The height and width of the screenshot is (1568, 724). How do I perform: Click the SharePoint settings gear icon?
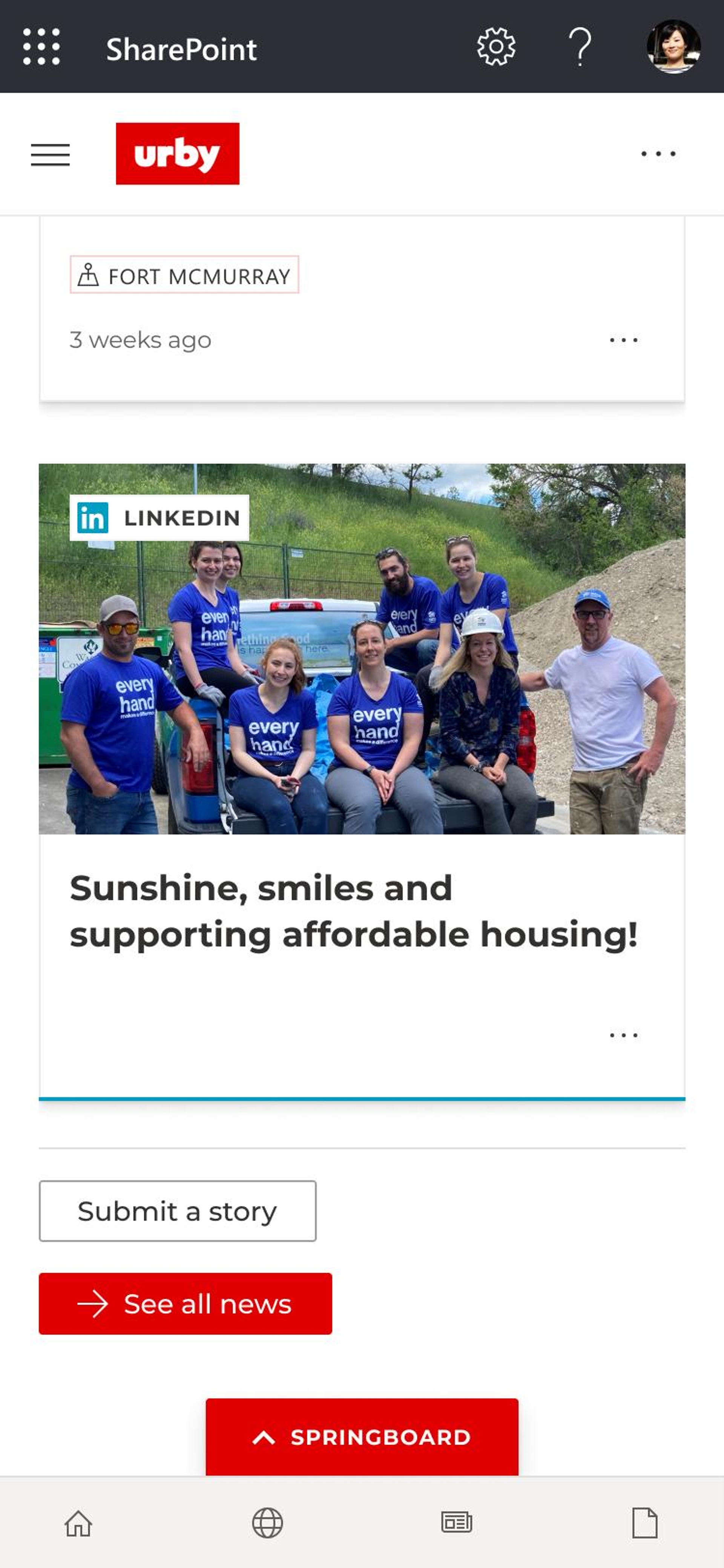tap(495, 46)
